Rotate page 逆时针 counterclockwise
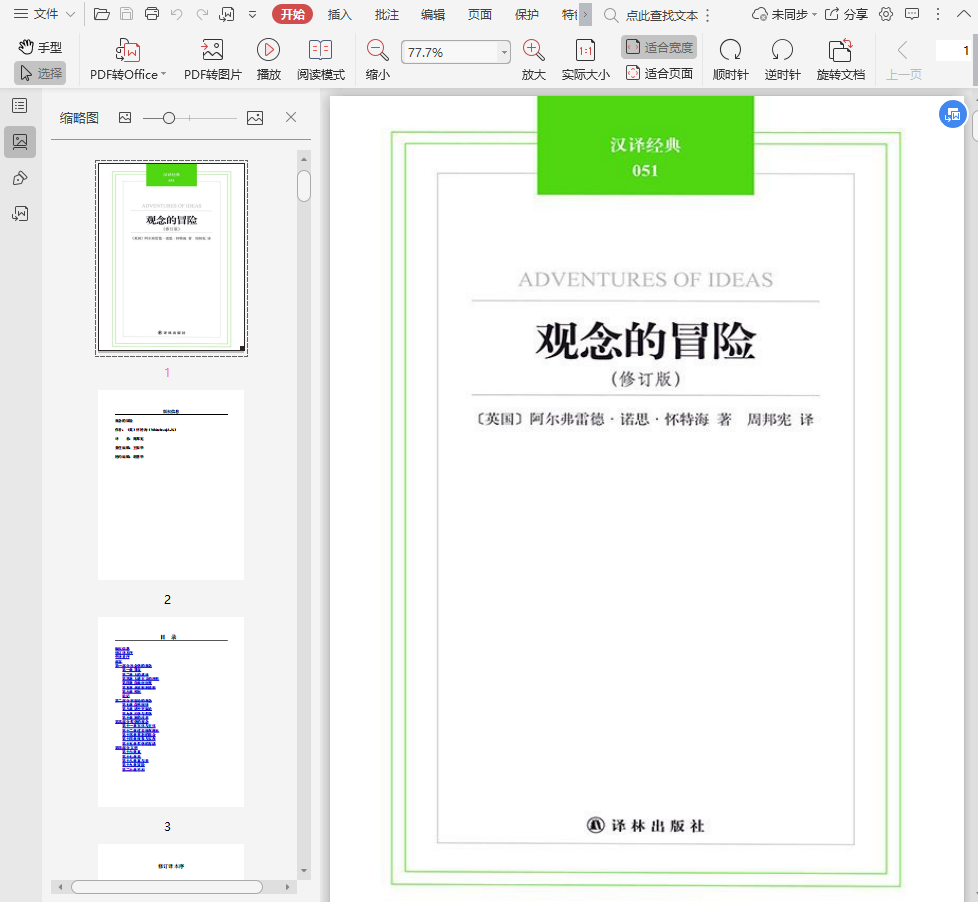Viewport: 978px width, 902px height. (782, 60)
